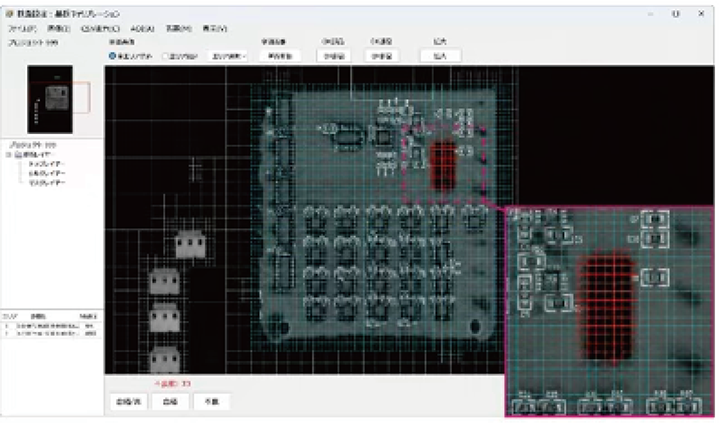Open the combo box beside the radio options
This screenshot has width=720, height=437.
pos(228,56)
